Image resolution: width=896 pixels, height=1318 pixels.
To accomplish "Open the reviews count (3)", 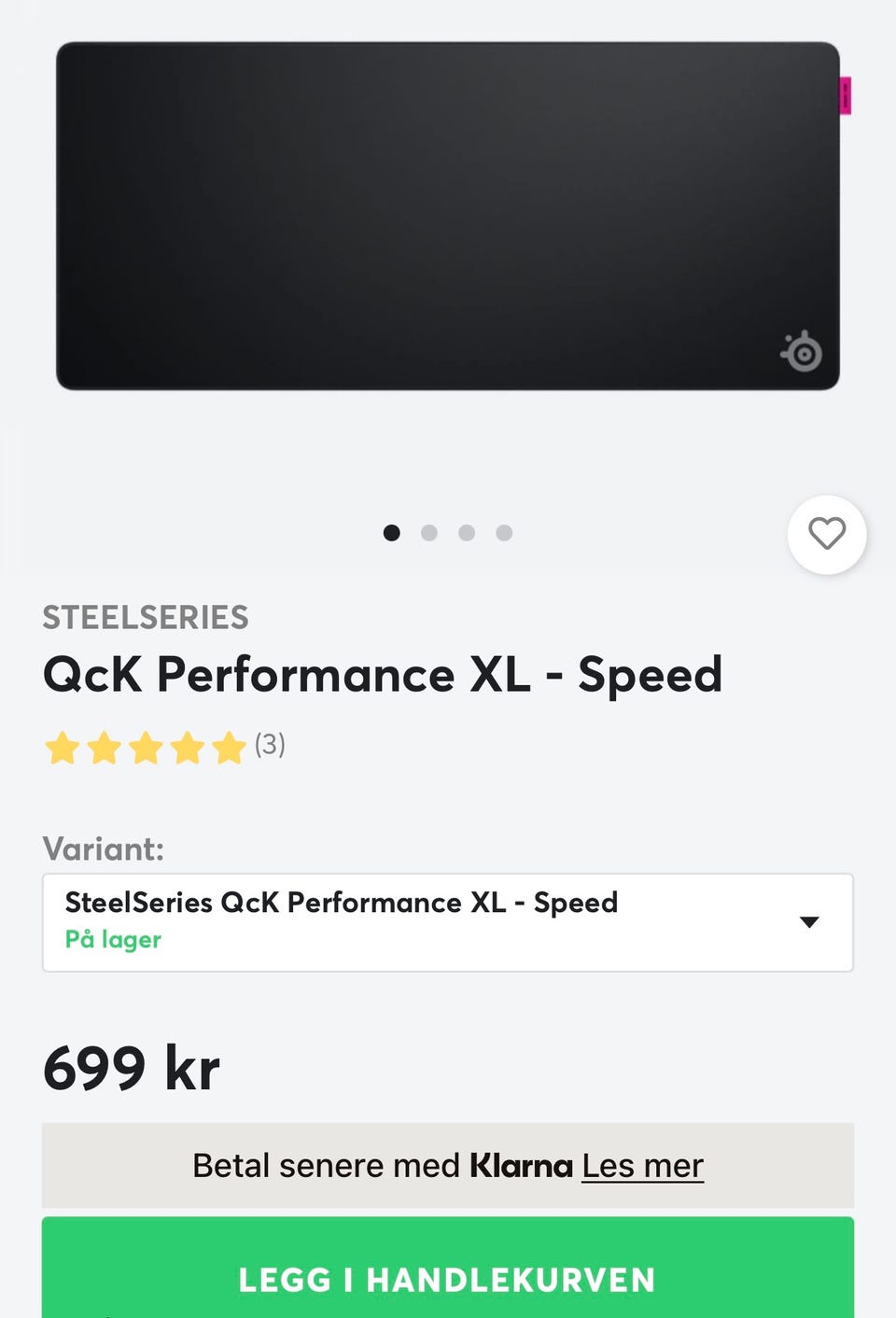I will click(x=270, y=745).
